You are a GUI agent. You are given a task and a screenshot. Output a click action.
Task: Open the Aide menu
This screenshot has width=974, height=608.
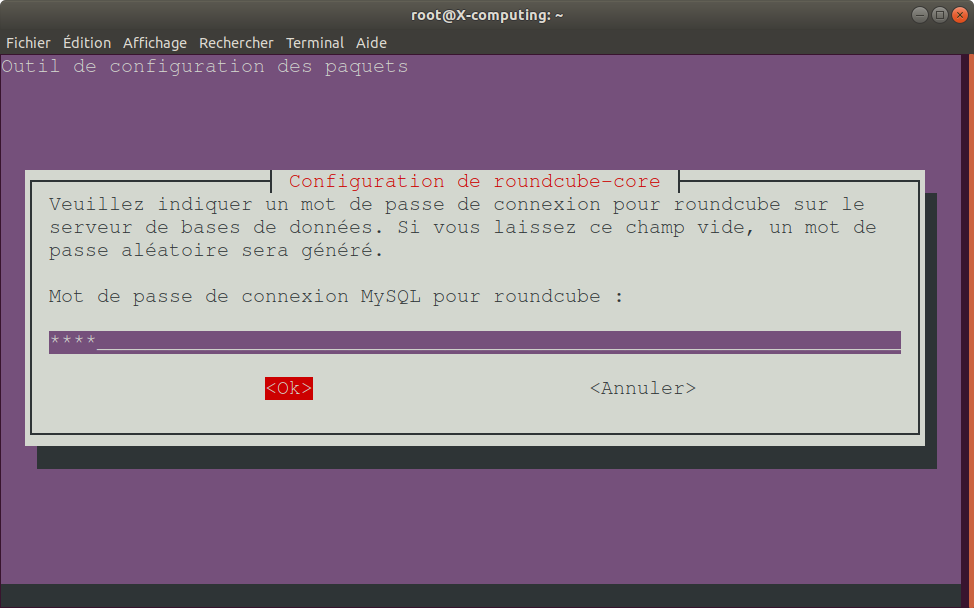[371, 43]
